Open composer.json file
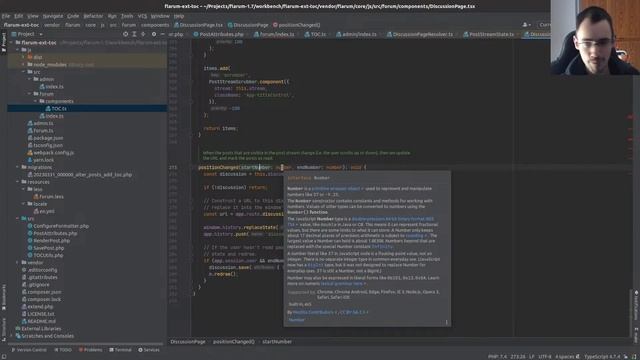Viewport: 640px width, 360px height. (42, 292)
